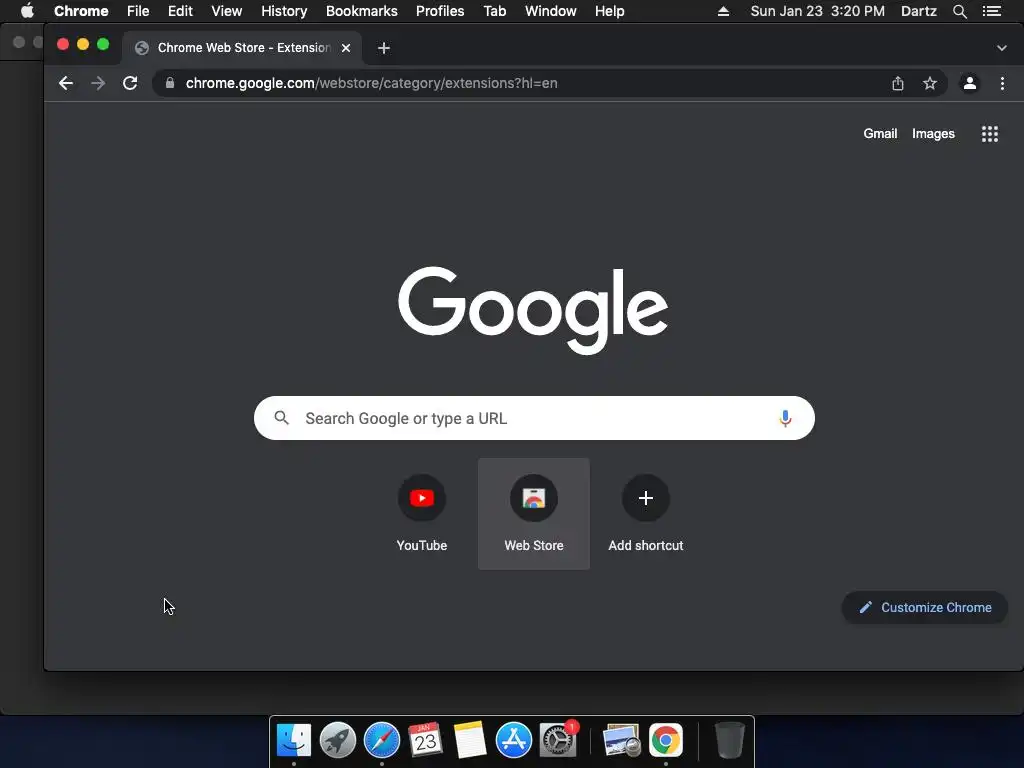Share this page via share icon
Image resolution: width=1024 pixels, height=768 pixels.
(898, 83)
